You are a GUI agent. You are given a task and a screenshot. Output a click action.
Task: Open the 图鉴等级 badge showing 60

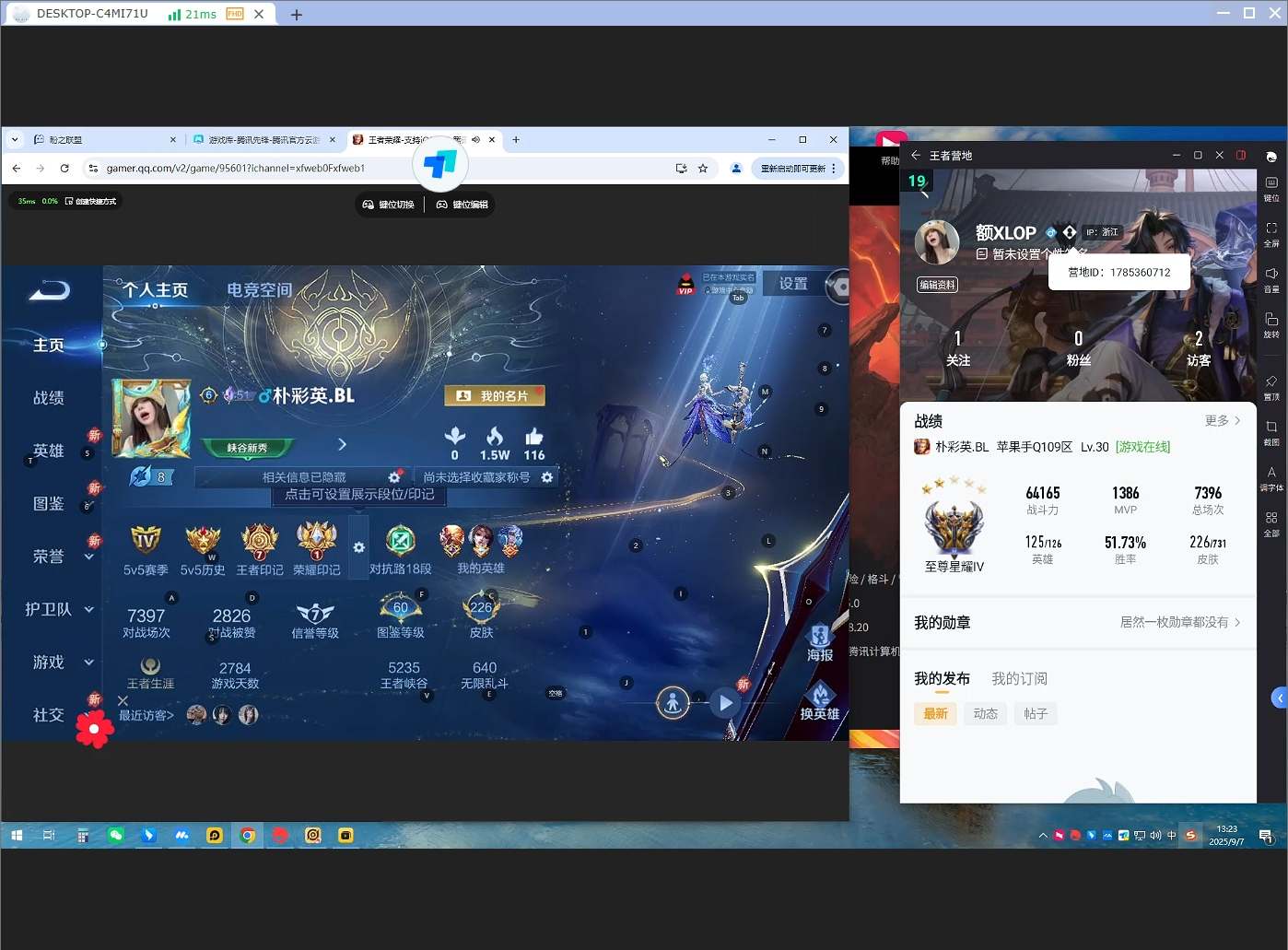coord(400,616)
